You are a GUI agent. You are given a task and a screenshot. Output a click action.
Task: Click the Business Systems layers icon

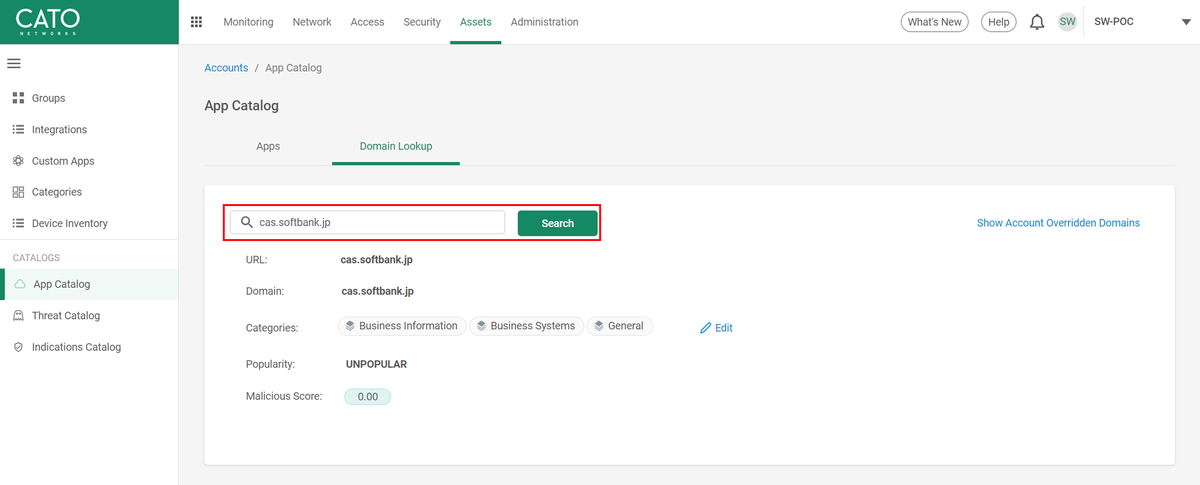[481, 326]
